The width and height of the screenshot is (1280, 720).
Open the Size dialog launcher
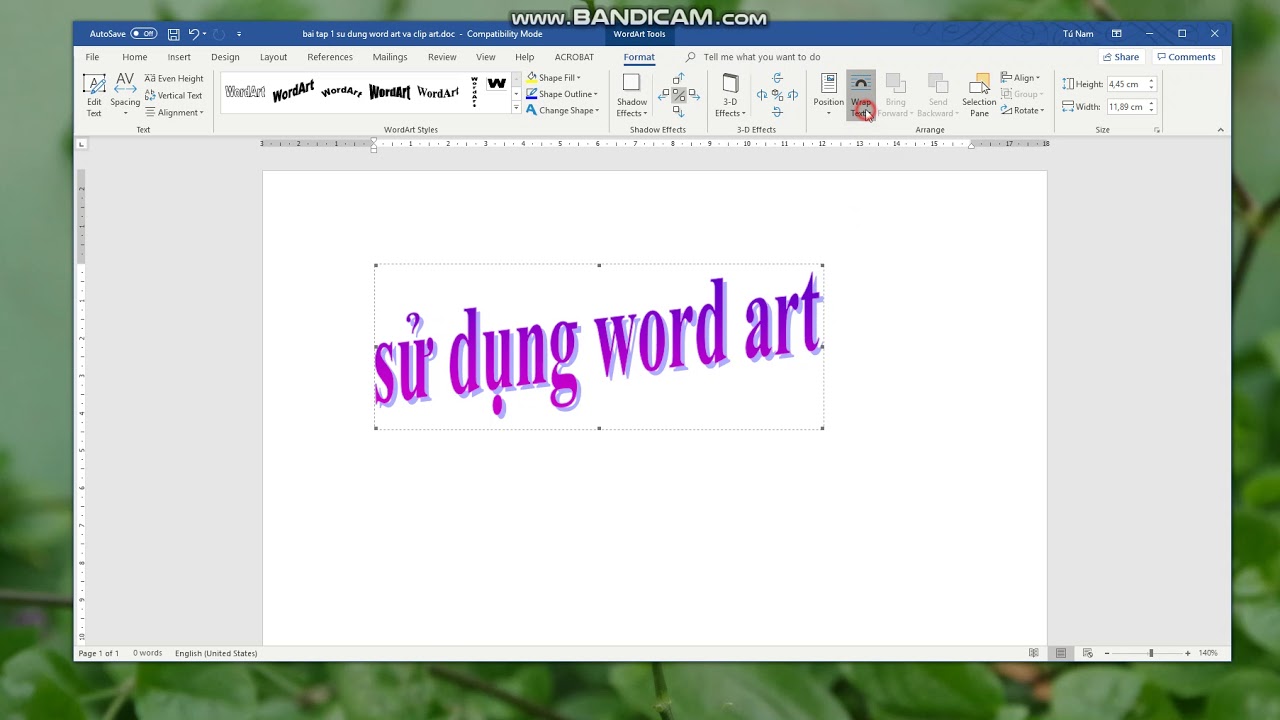[1157, 130]
